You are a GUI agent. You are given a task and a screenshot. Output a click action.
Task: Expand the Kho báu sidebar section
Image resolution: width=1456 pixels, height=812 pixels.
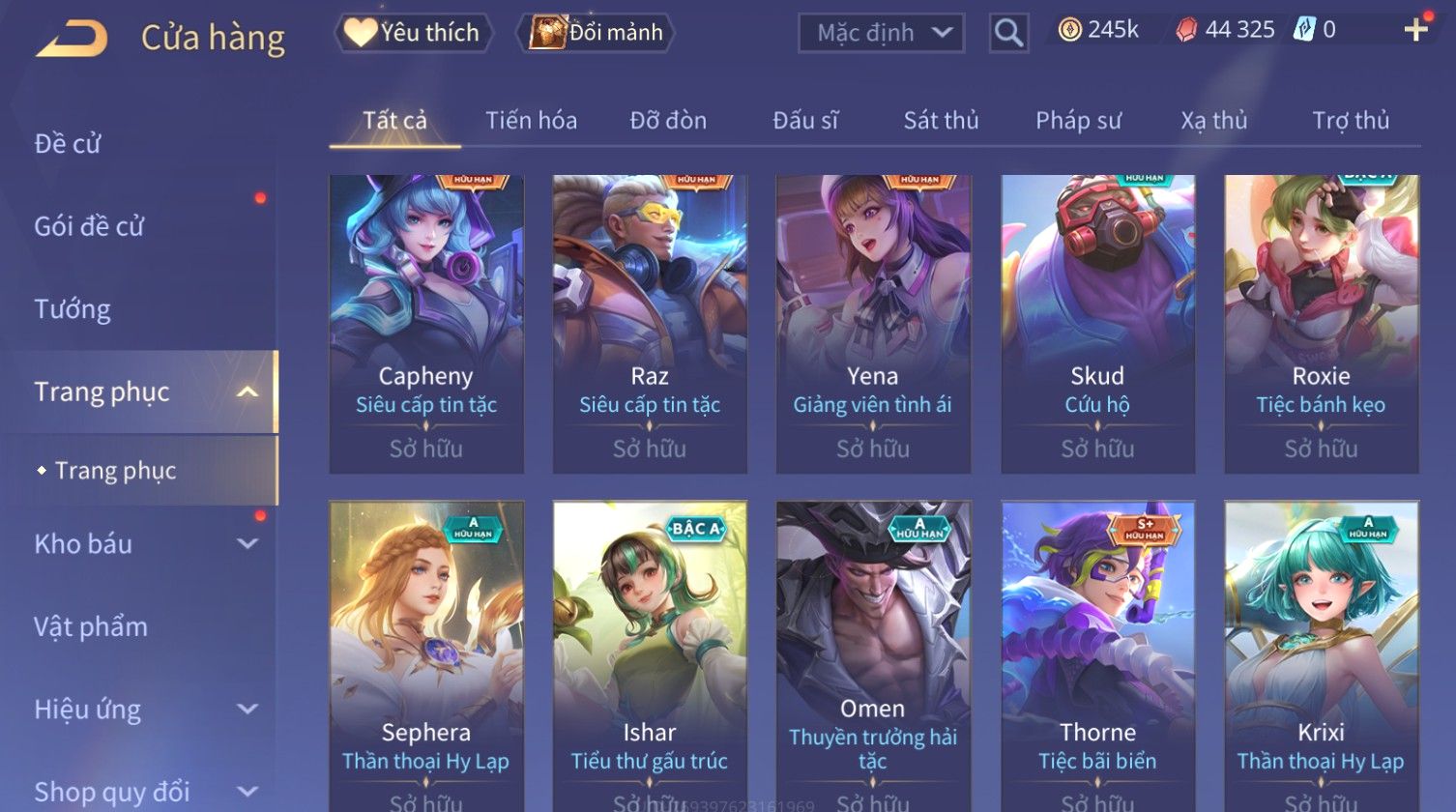coord(248,543)
